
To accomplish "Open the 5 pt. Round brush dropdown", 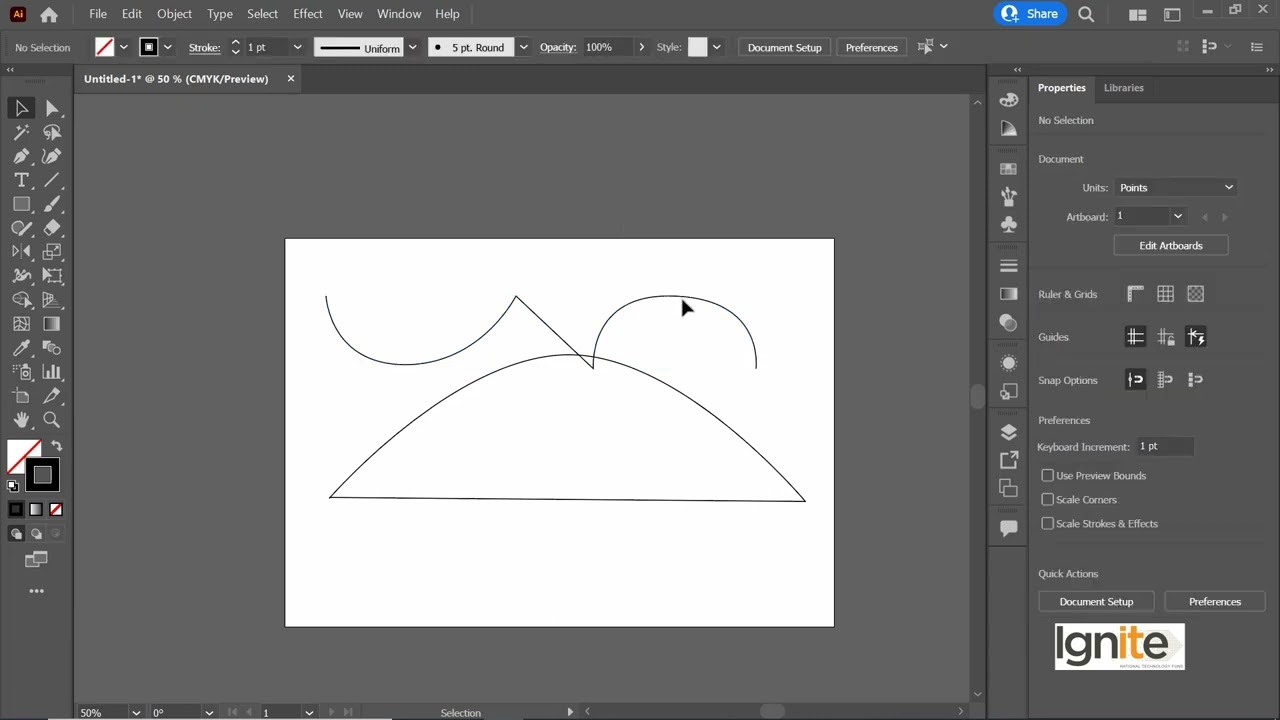I will [x=523, y=47].
